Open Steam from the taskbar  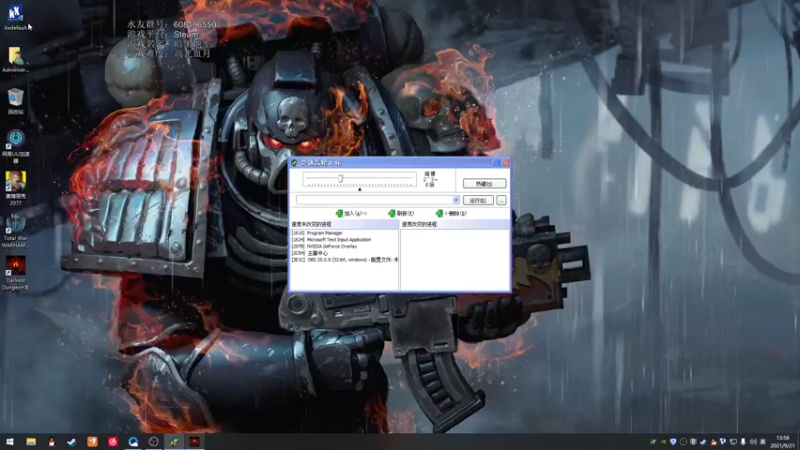pyautogui.click(x=71, y=442)
